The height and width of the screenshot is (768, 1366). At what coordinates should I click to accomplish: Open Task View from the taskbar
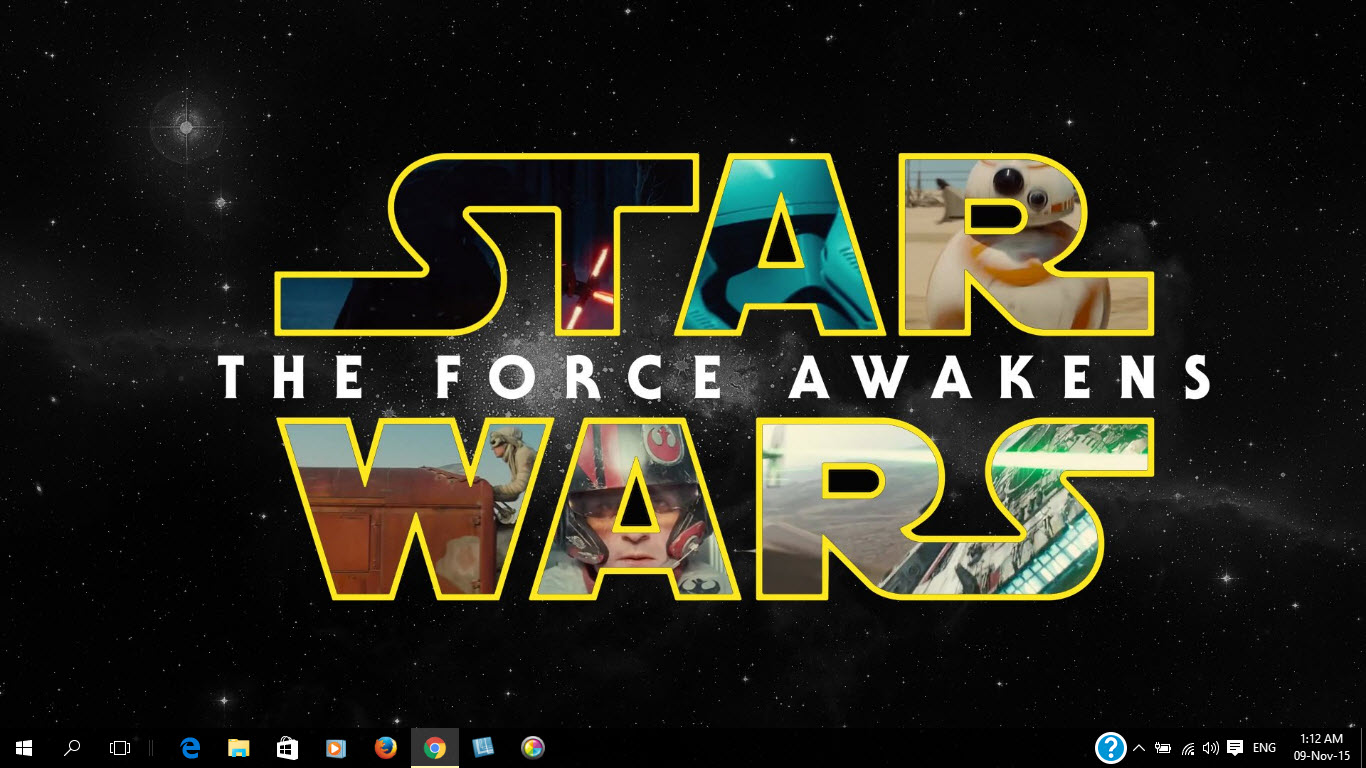coord(120,747)
